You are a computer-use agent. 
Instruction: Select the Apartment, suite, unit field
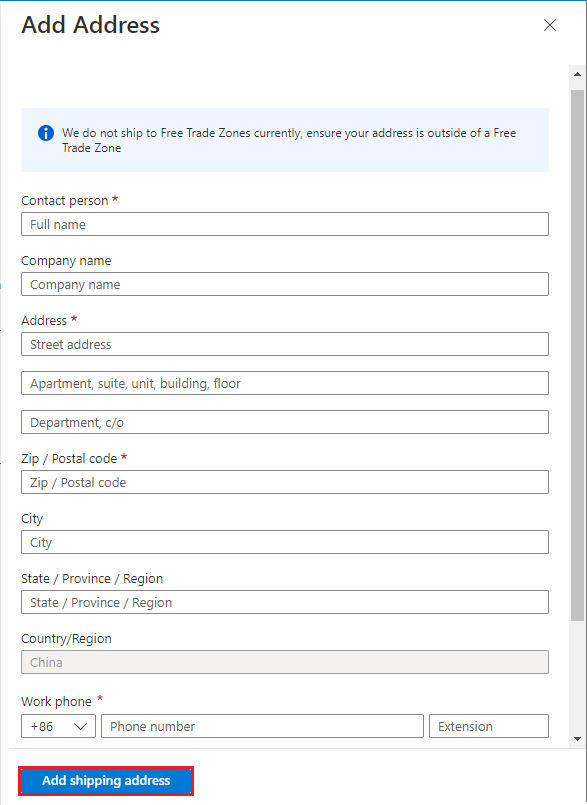[284, 382]
